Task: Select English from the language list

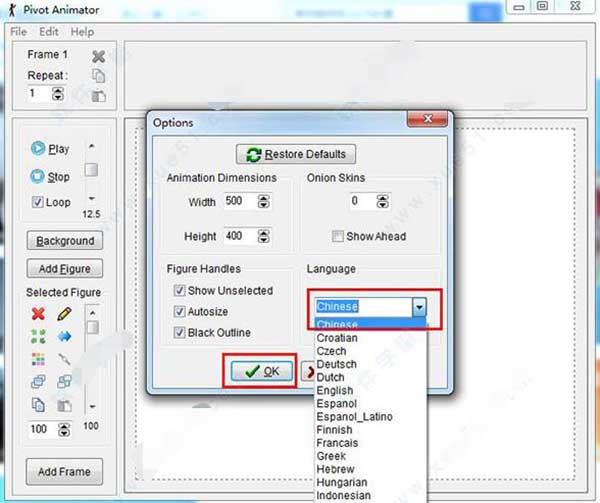Action: point(370,391)
